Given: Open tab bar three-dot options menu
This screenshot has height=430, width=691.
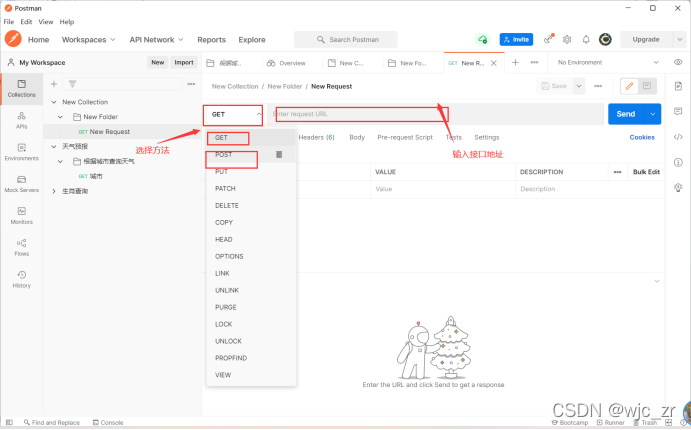Looking at the screenshot, I should pos(535,63).
